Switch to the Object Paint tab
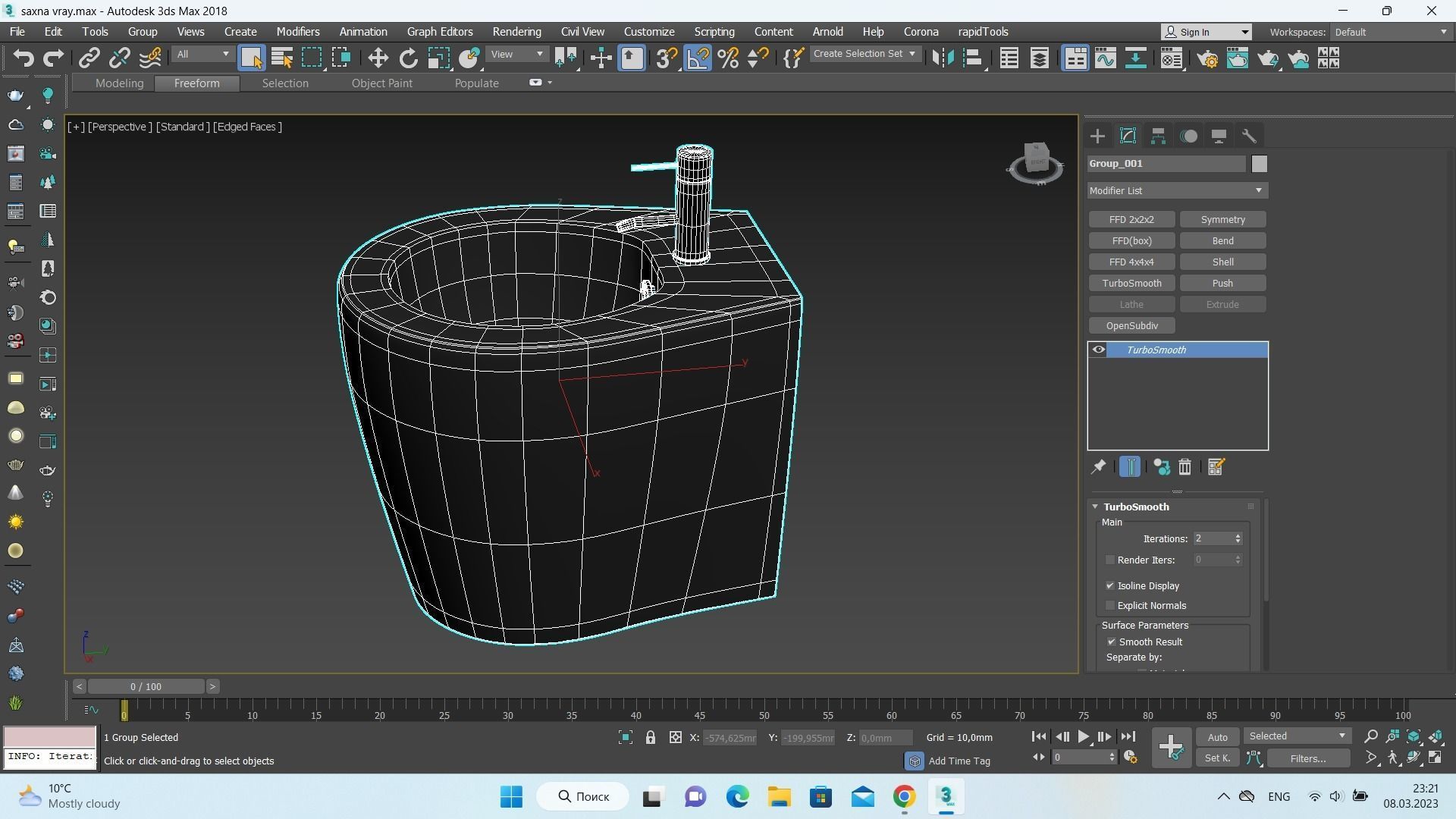1456x819 pixels. pos(381,83)
